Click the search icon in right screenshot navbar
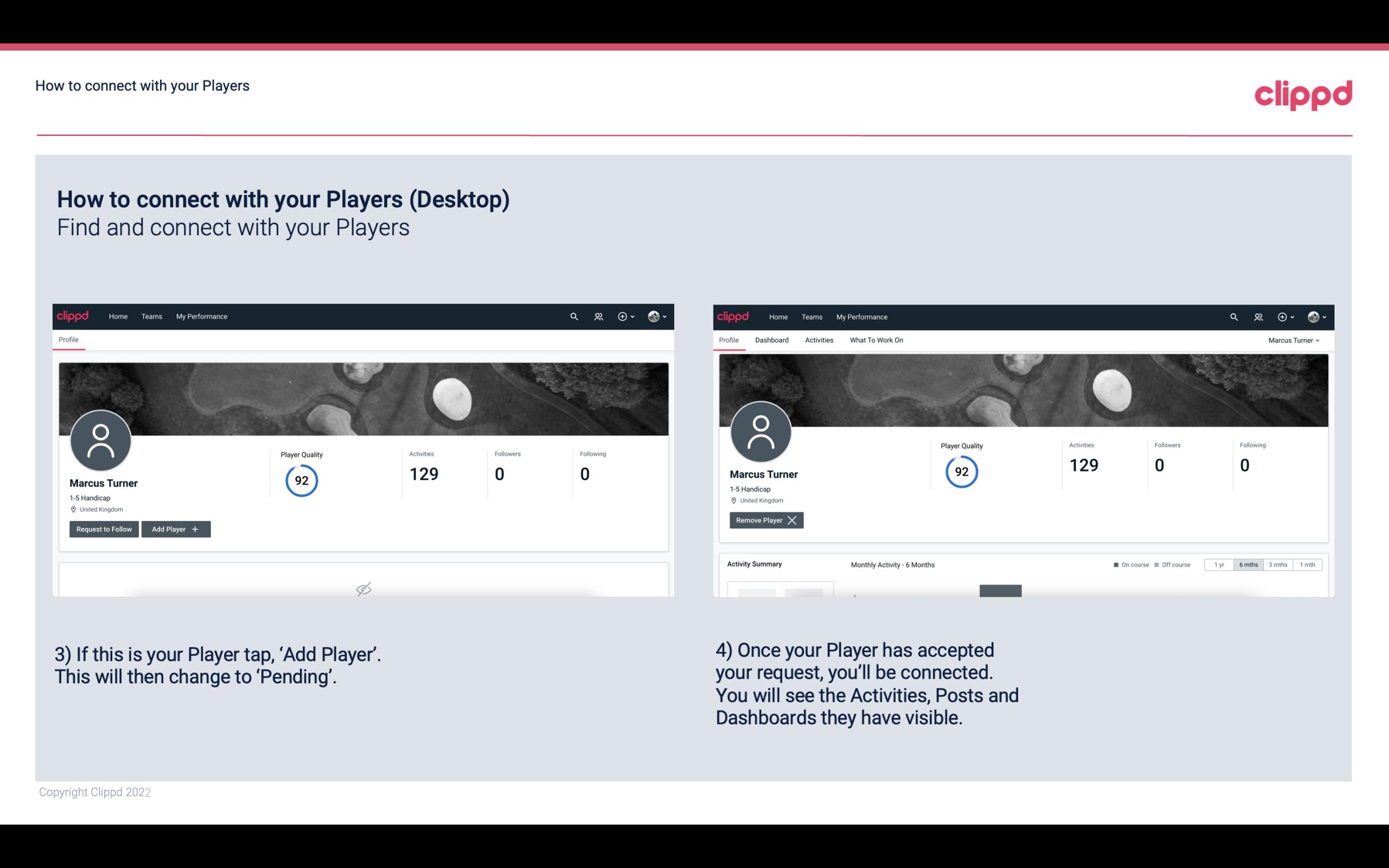1389x868 pixels. point(1233,316)
